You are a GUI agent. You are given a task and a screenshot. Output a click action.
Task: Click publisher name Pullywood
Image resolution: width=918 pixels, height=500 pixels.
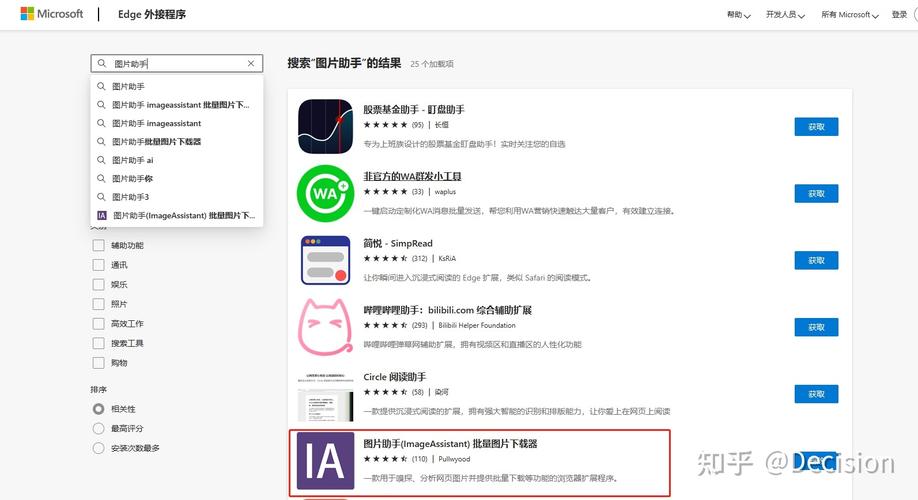click(454, 459)
